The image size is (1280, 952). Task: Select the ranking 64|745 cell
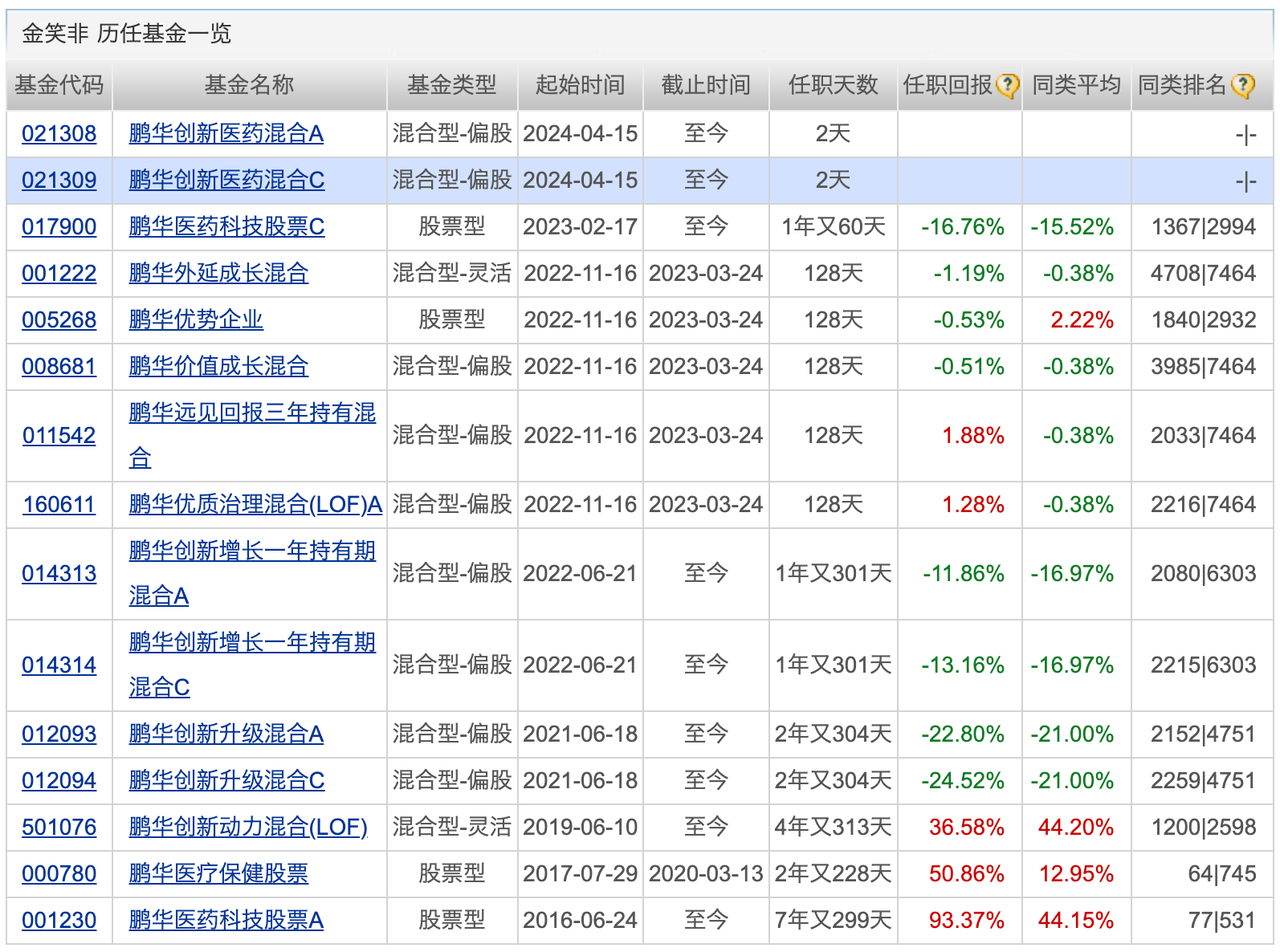pyautogui.click(x=1222, y=873)
